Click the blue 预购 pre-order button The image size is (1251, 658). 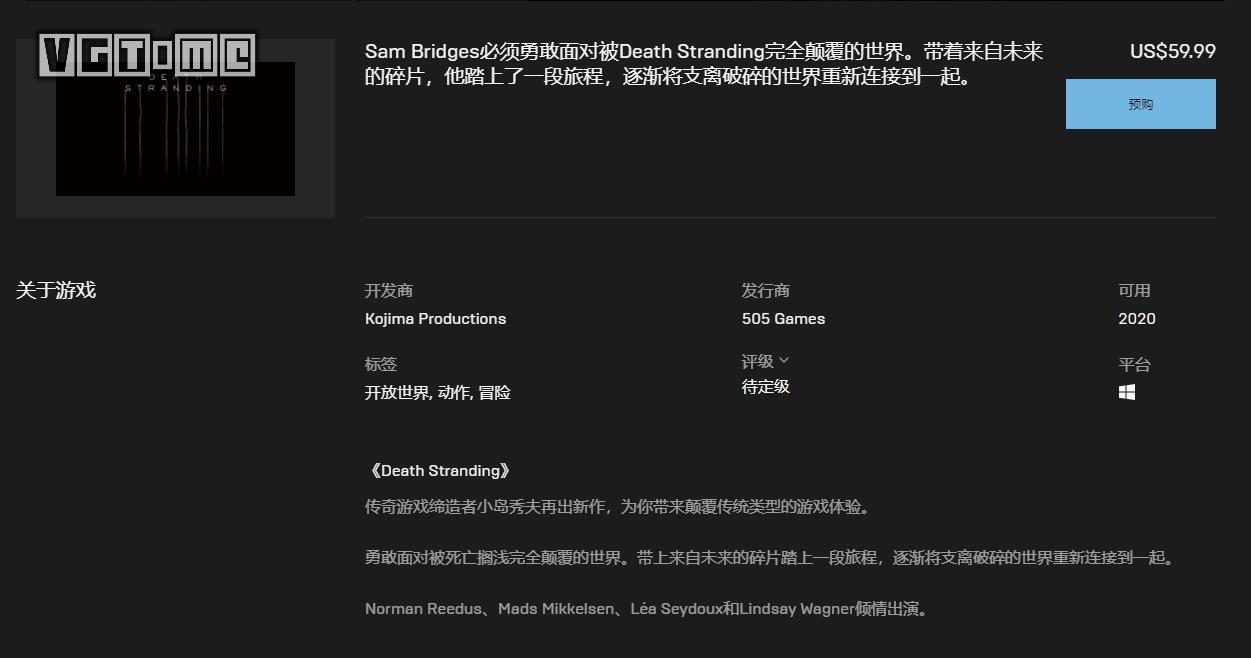1140,104
